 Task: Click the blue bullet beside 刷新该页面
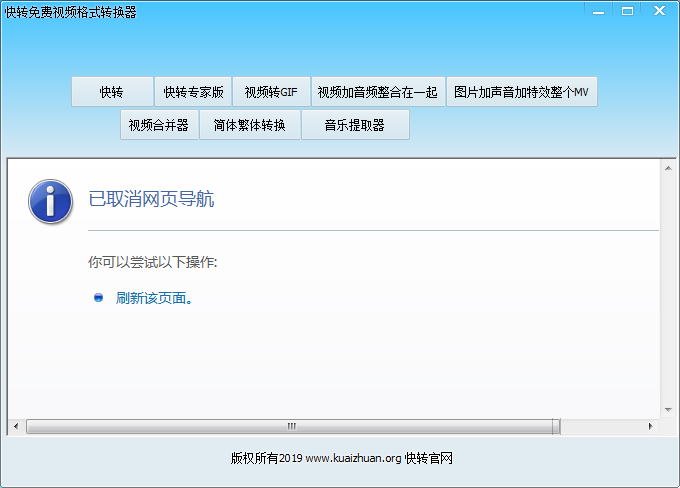click(98, 298)
